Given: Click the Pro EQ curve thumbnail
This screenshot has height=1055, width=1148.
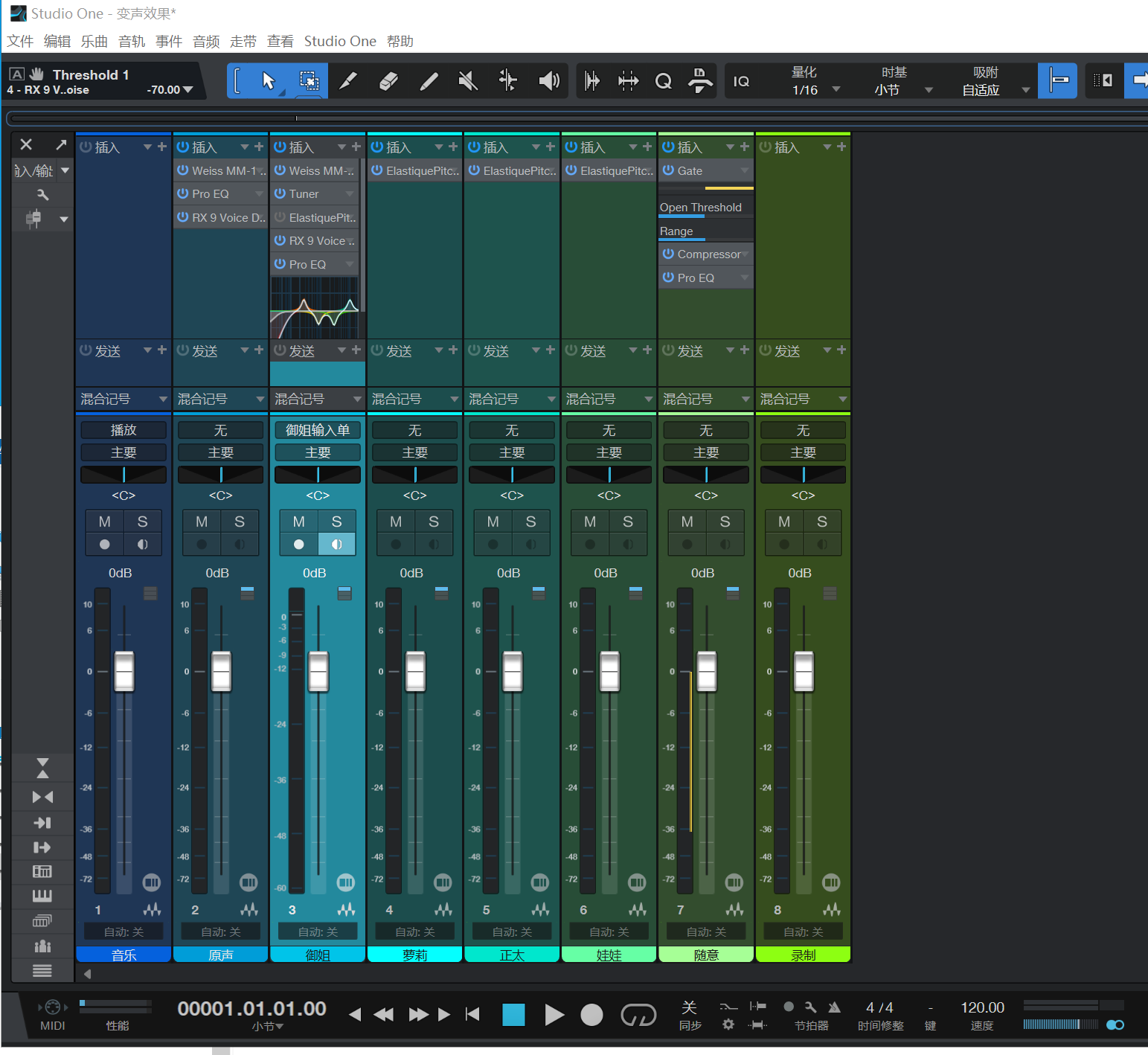Looking at the screenshot, I should 315,307.
